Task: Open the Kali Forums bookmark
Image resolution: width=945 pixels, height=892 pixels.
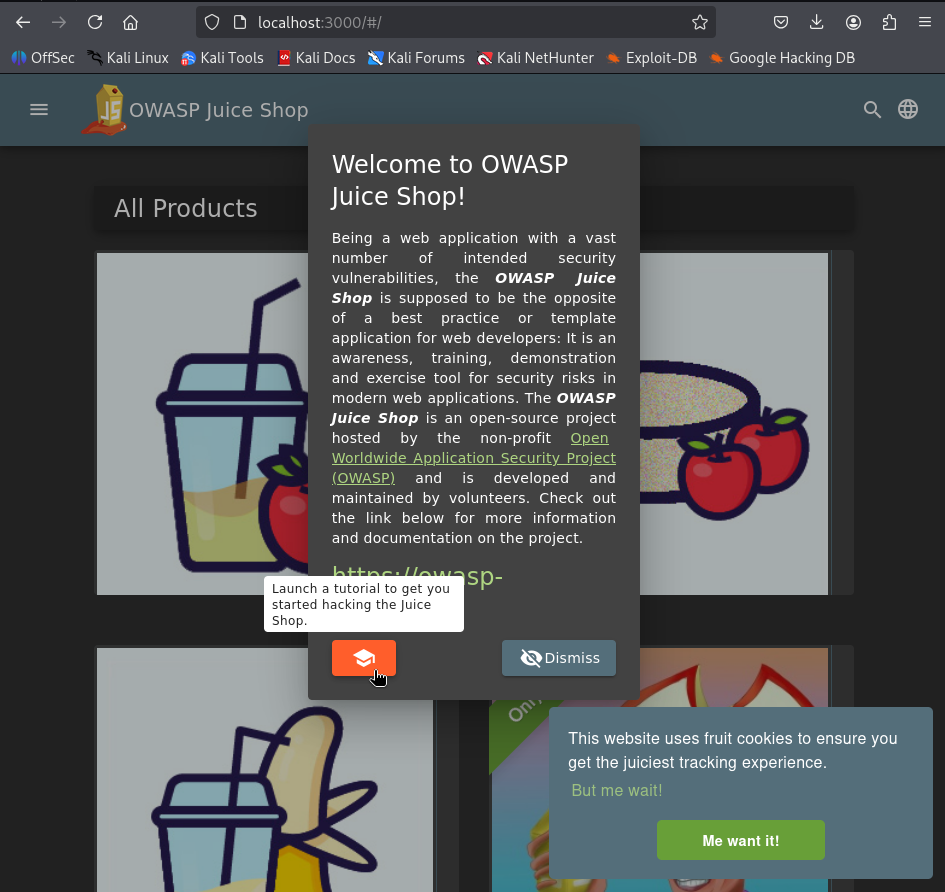Action: tap(416, 58)
